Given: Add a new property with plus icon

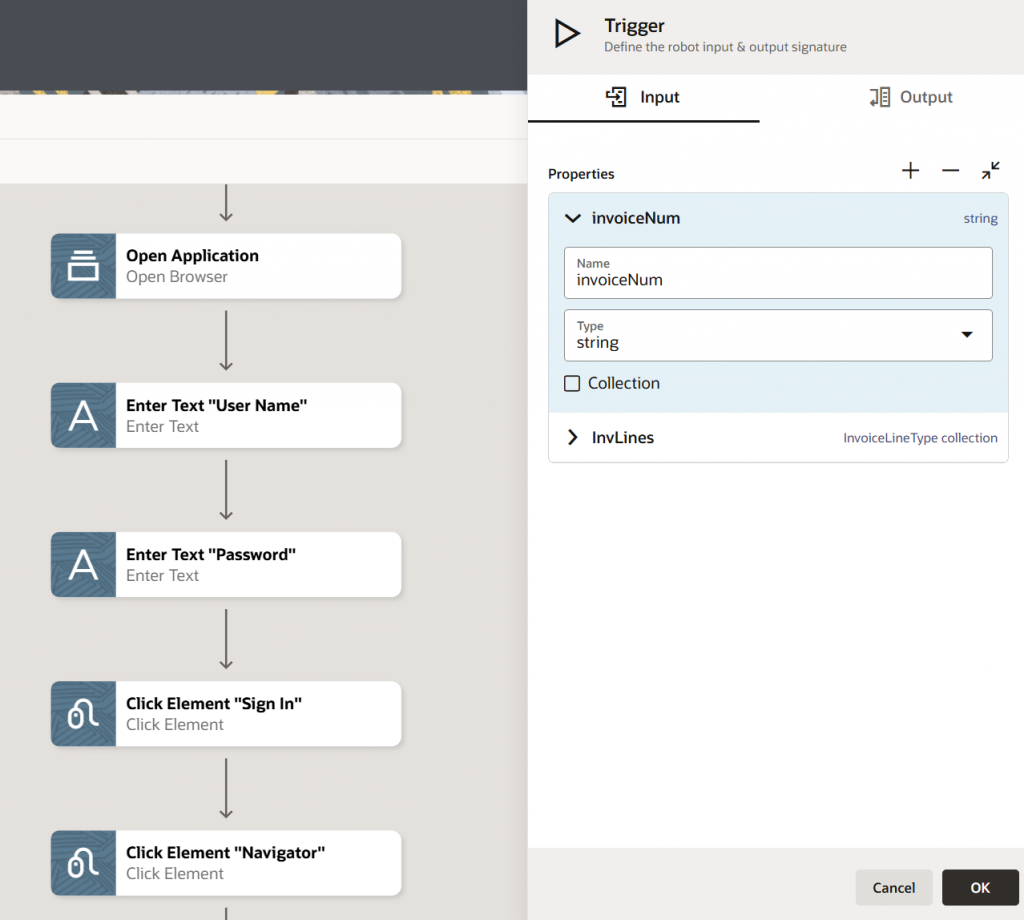Looking at the screenshot, I should click(x=910, y=171).
